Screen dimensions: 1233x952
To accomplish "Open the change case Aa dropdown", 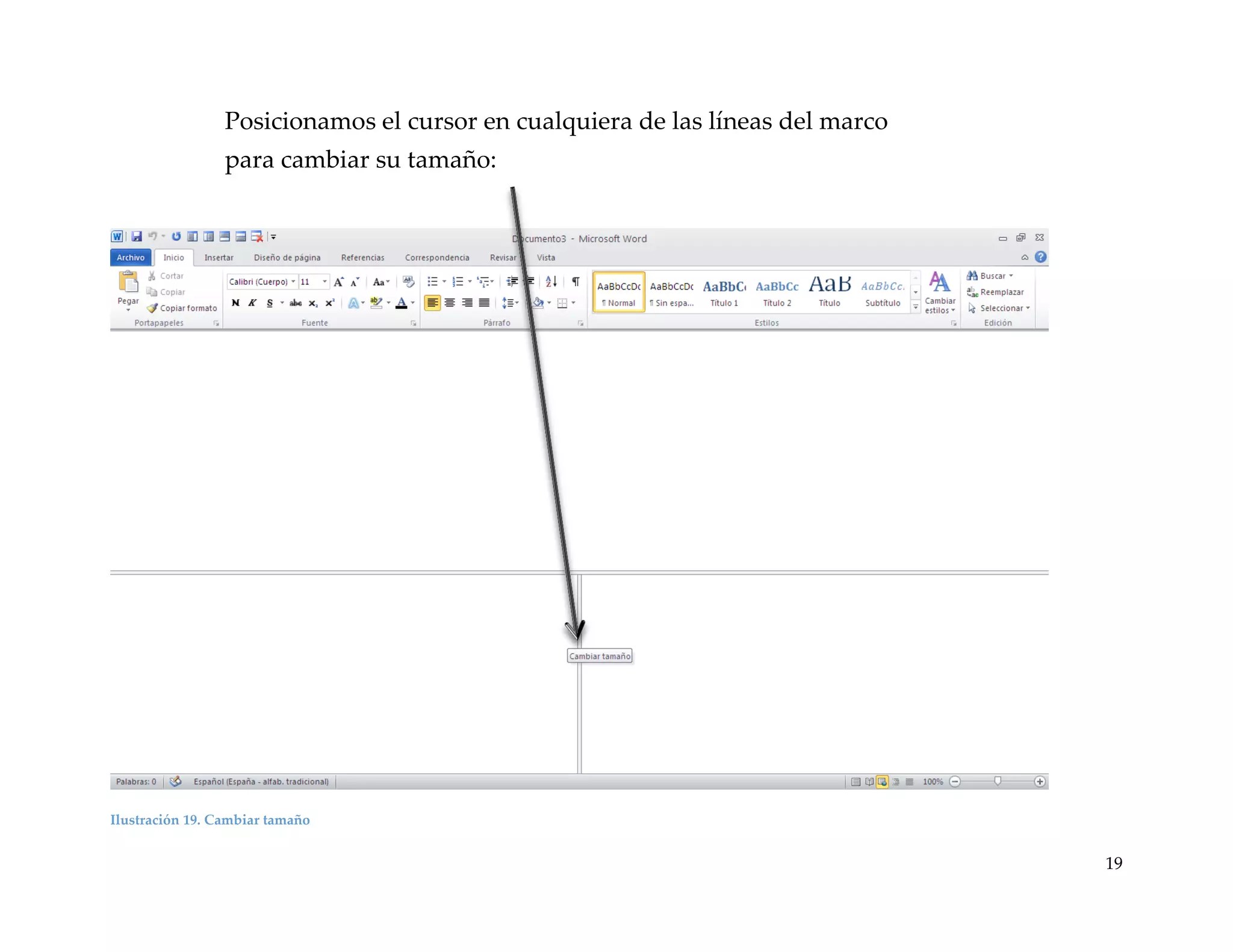I will 381,282.
